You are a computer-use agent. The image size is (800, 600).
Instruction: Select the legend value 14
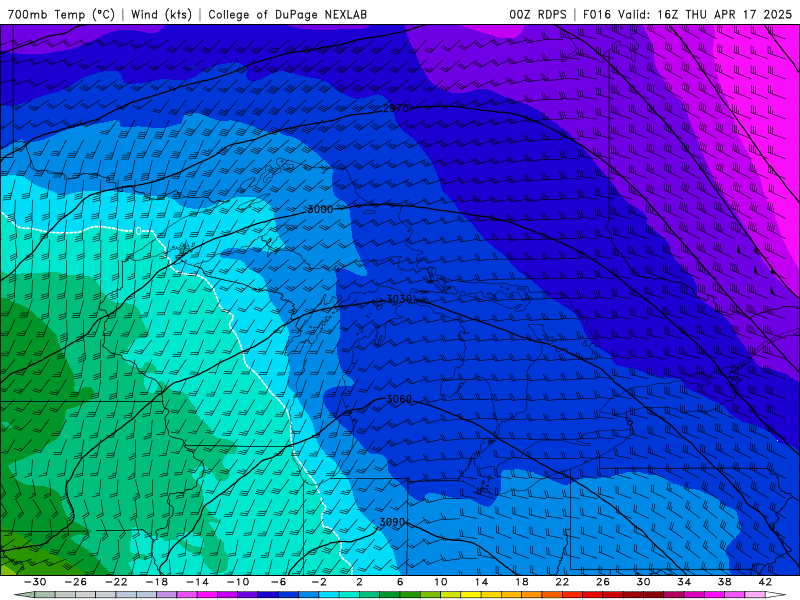coord(481,582)
